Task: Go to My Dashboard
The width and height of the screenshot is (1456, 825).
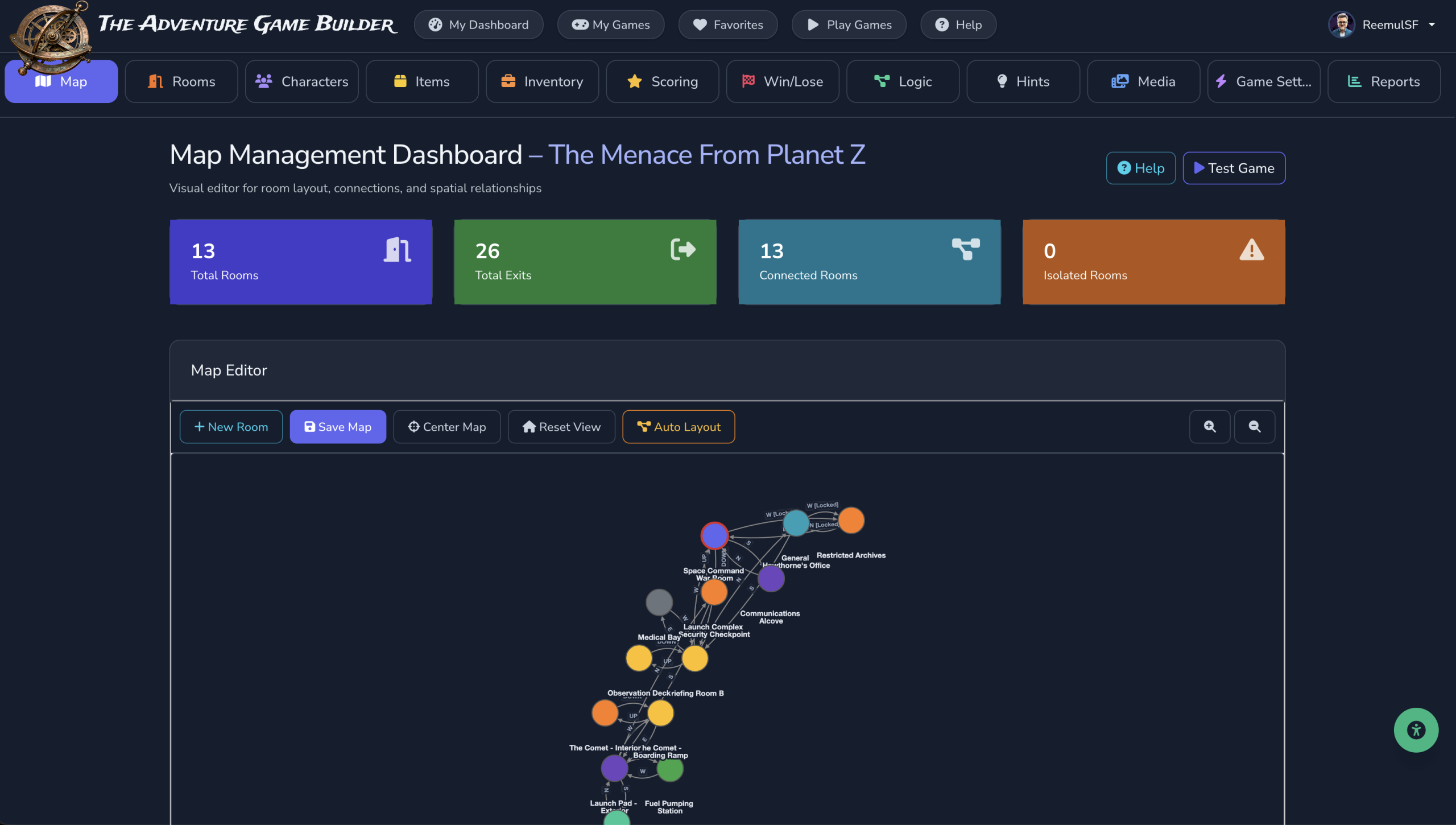Action: (x=478, y=24)
